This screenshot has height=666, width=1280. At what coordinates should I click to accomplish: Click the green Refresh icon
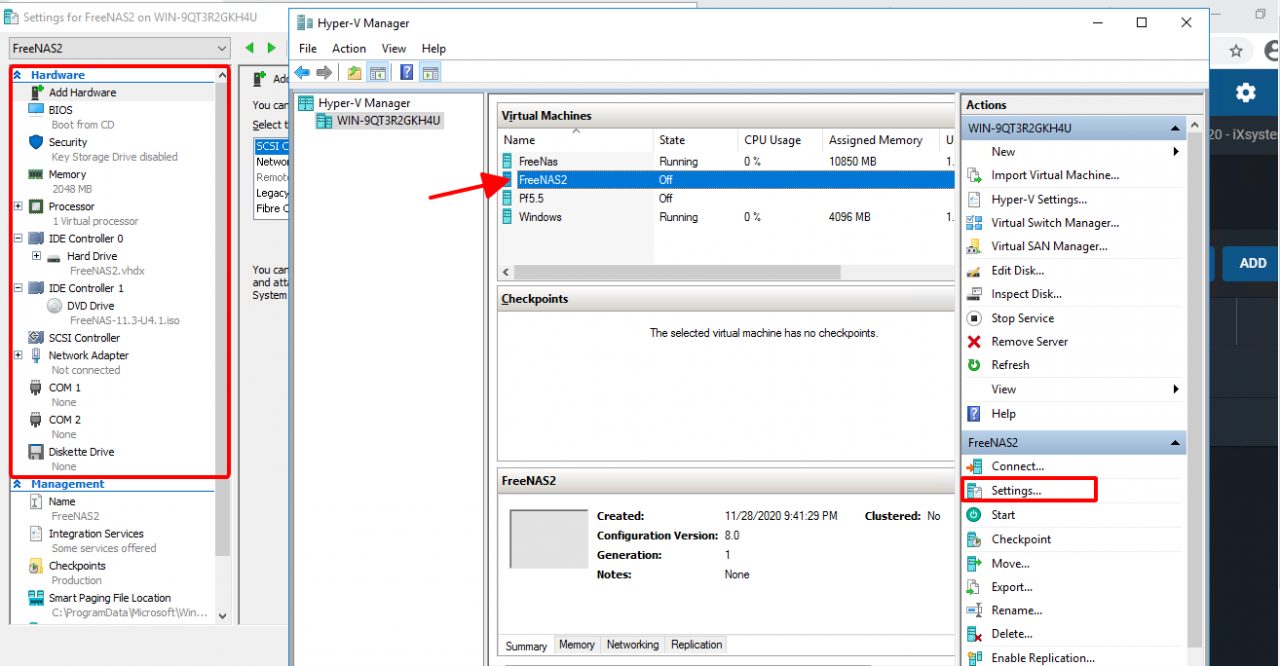[x=974, y=365]
